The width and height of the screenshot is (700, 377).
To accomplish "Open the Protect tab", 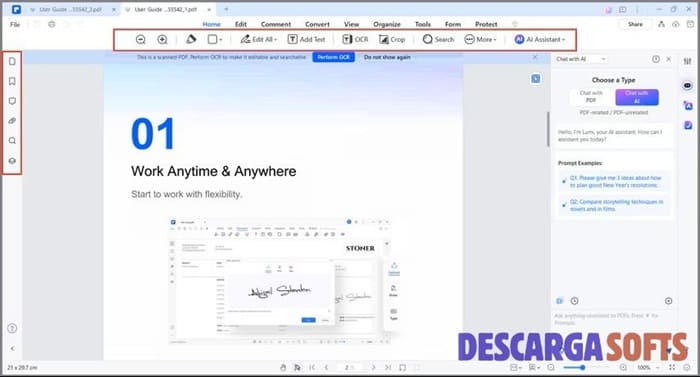I will tap(486, 24).
